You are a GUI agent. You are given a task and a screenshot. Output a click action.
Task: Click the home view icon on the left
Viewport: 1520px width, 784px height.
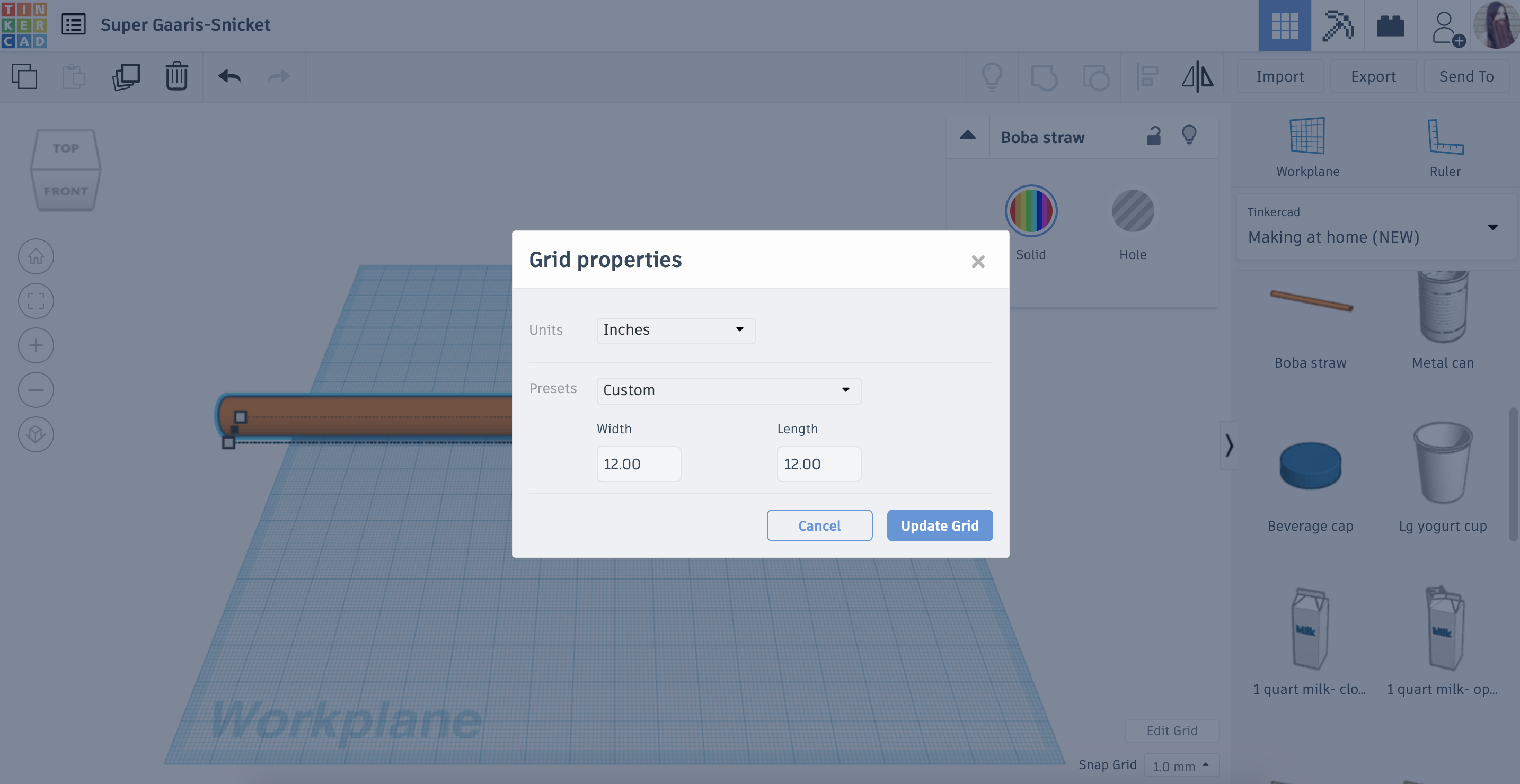[x=36, y=256]
